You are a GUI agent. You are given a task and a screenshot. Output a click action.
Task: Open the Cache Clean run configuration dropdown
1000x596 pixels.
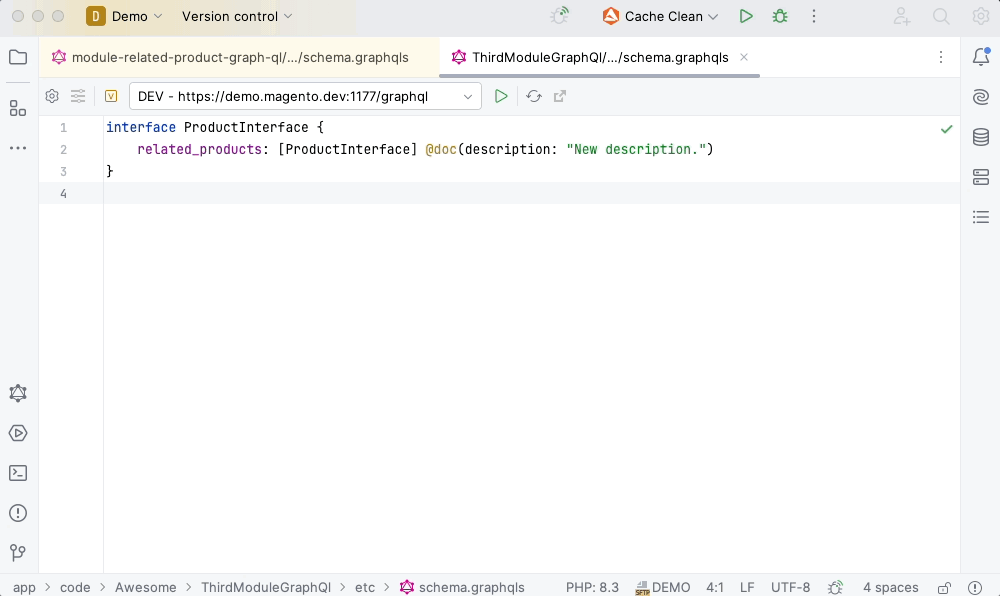[660, 17]
